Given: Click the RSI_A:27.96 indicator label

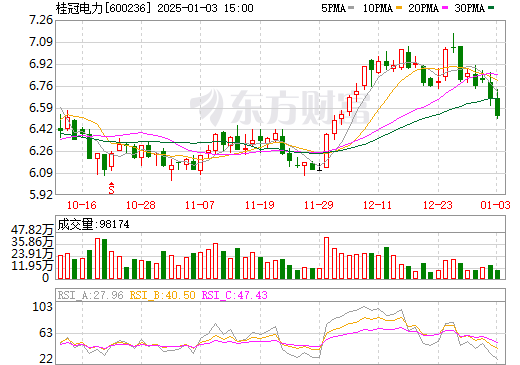Looking at the screenshot, I should [90, 295].
